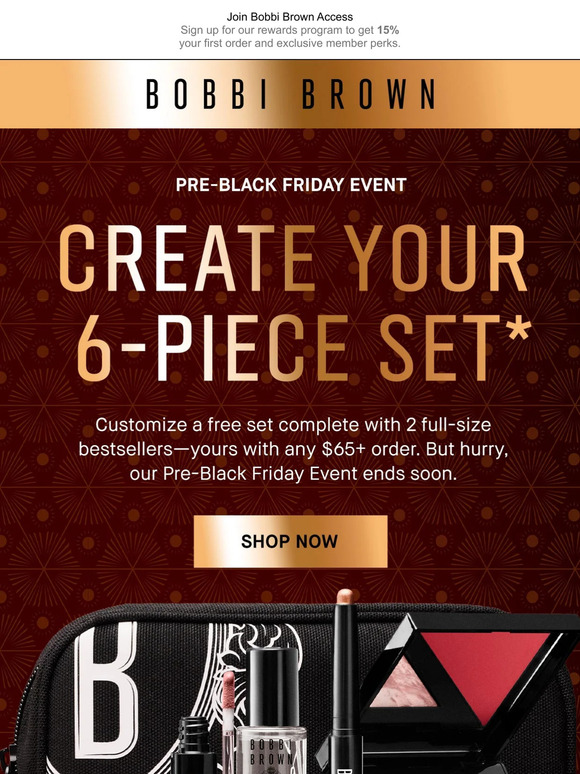Click the Create Your 6-Piece Set headline
This screenshot has width=580, height=774.
tap(294, 304)
